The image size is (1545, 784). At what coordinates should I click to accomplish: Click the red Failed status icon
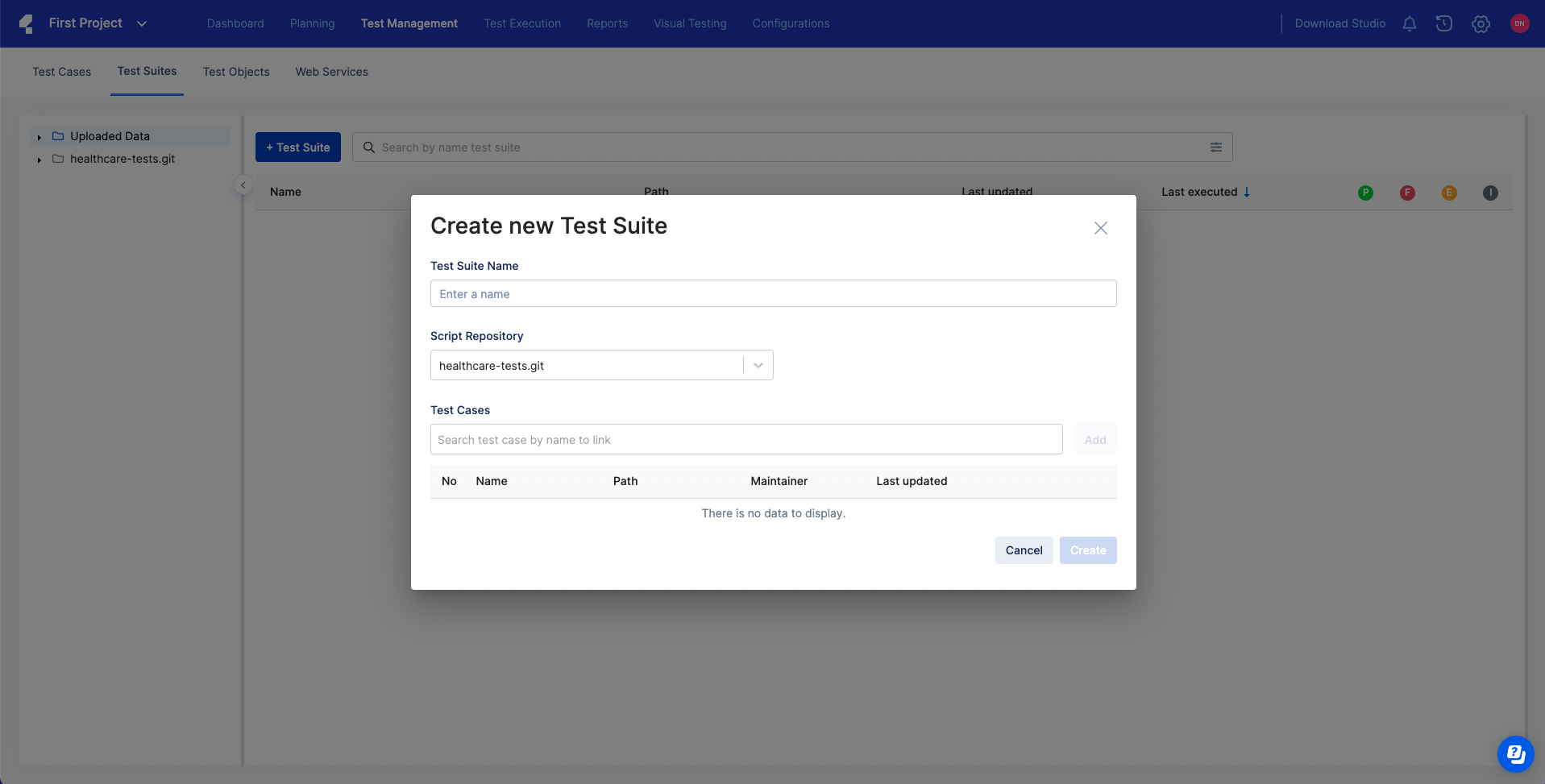coord(1407,193)
